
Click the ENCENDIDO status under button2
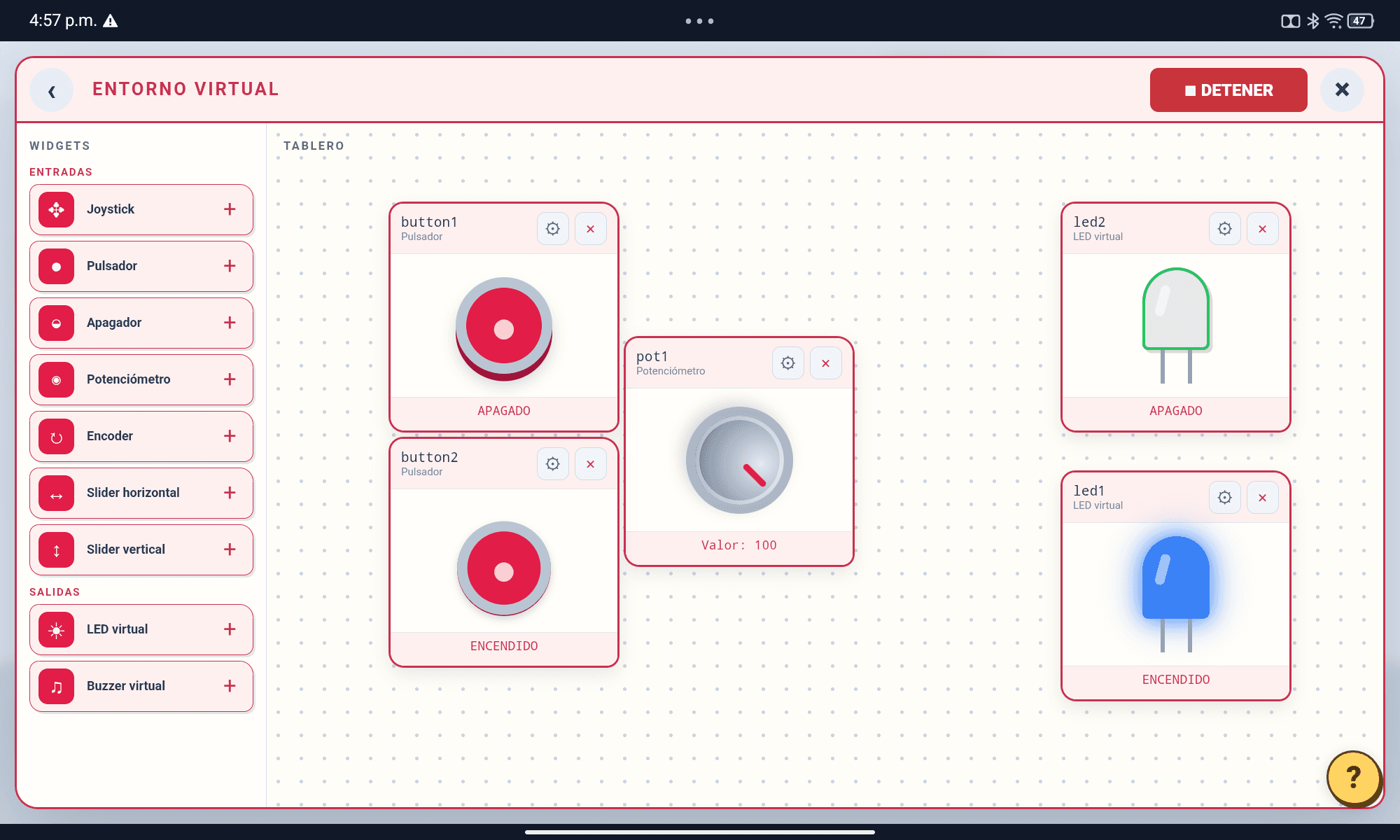504,646
